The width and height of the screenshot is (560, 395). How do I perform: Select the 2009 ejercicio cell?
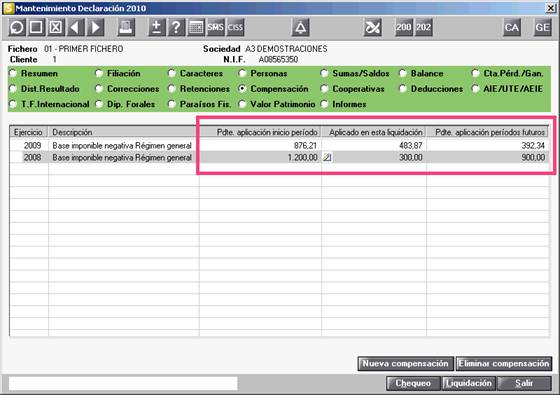click(x=29, y=145)
